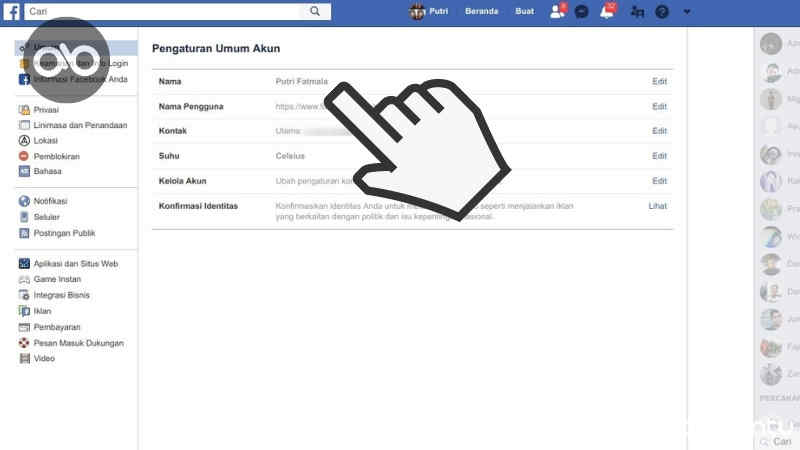
Task: Click the Aplikasi dan Situs Web icon
Action: 24,263
